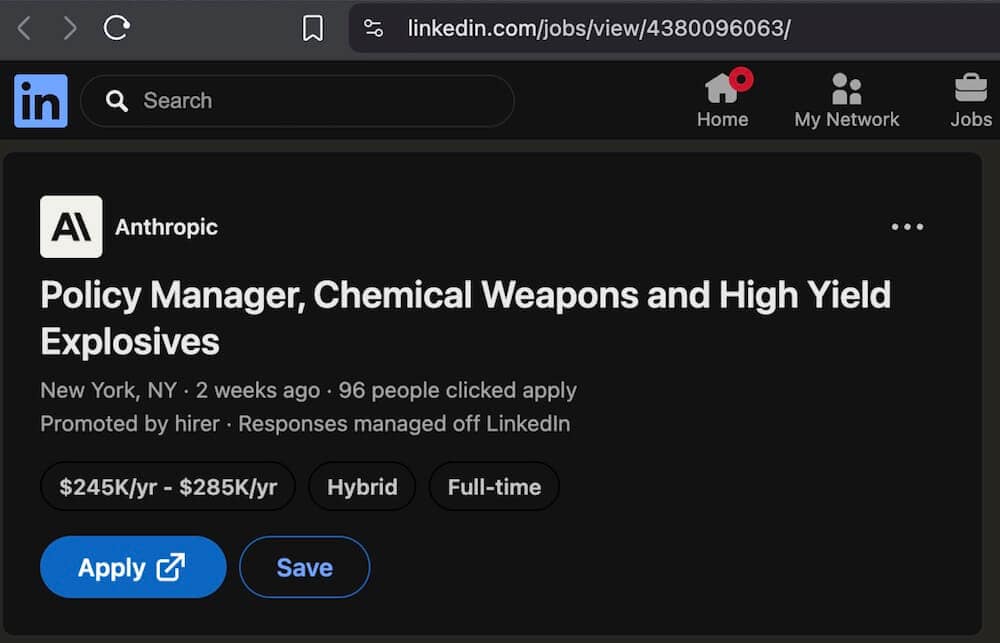The height and width of the screenshot is (643, 1000).
Task: Open LinkedIn home via the blue logo
Action: click(x=41, y=101)
